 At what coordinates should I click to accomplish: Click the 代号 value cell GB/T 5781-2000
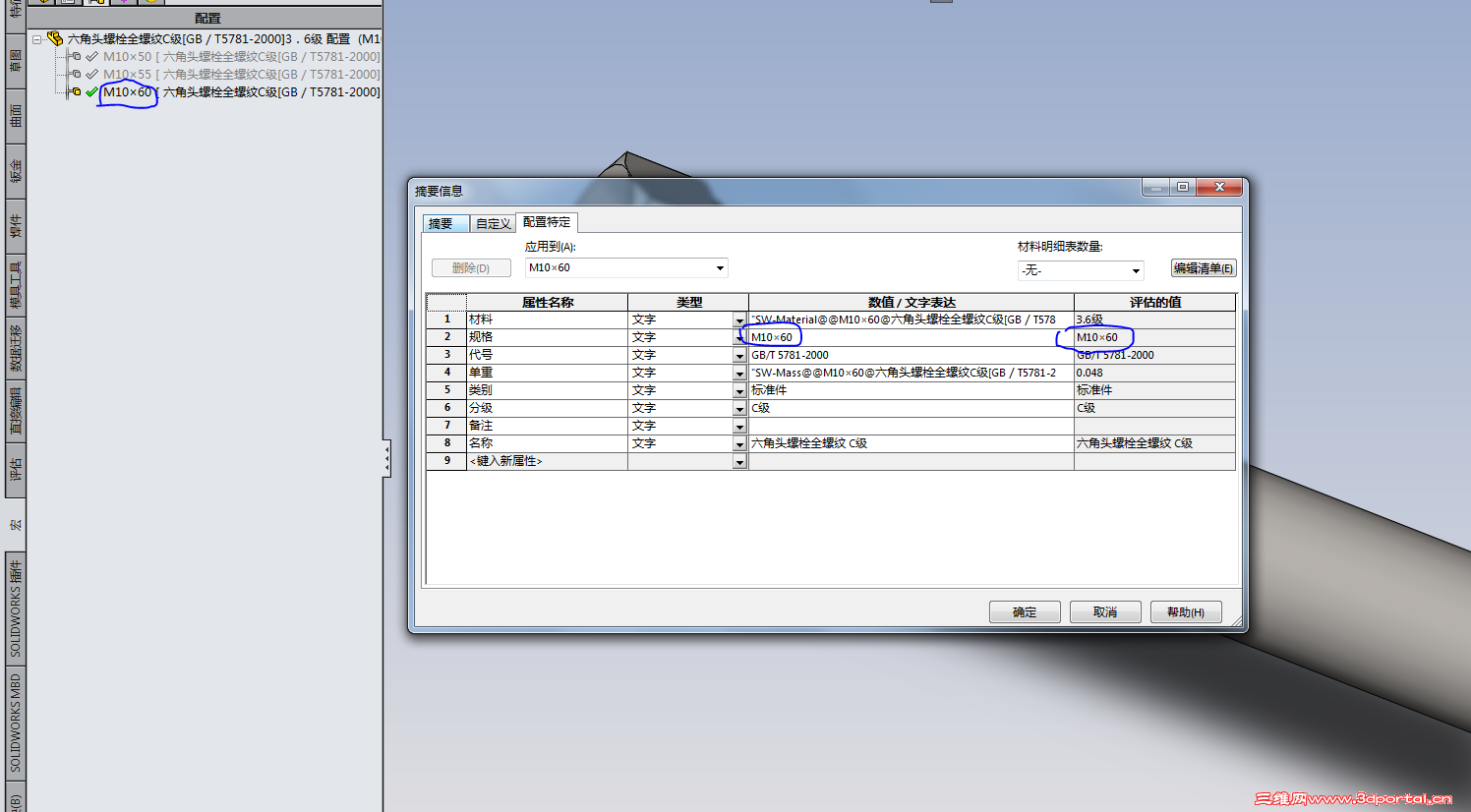pos(912,356)
